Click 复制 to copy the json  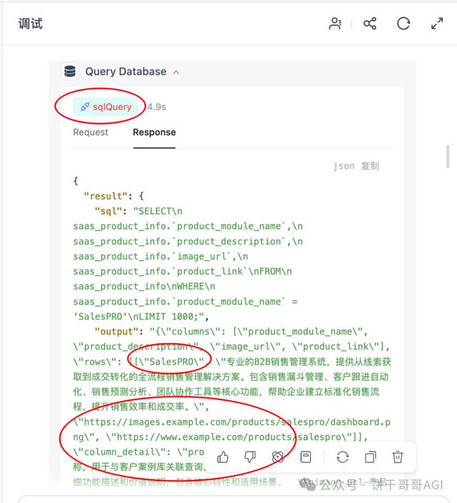pyautogui.click(x=370, y=166)
